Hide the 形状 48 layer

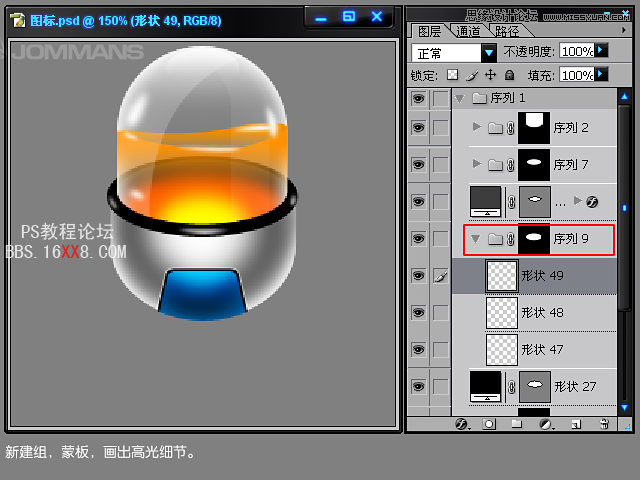point(418,313)
